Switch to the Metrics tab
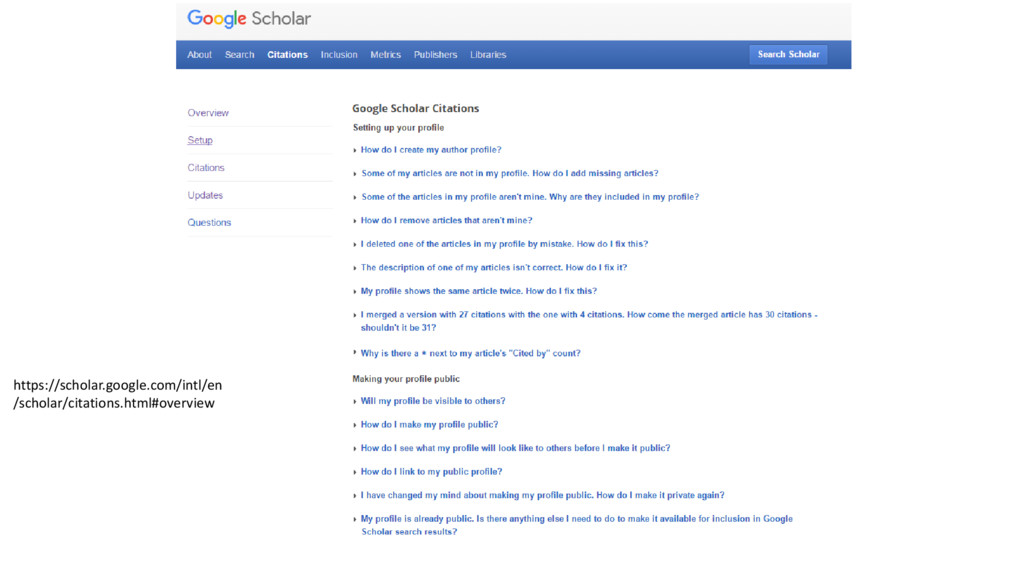1024x576 pixels. pos(385,55)
